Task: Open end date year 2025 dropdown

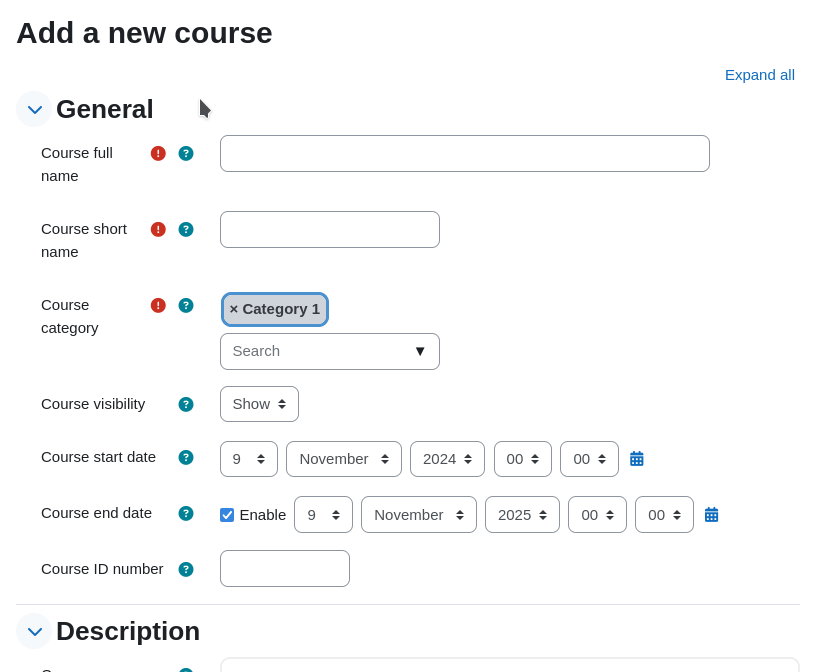Action: (x=522, y=515)
